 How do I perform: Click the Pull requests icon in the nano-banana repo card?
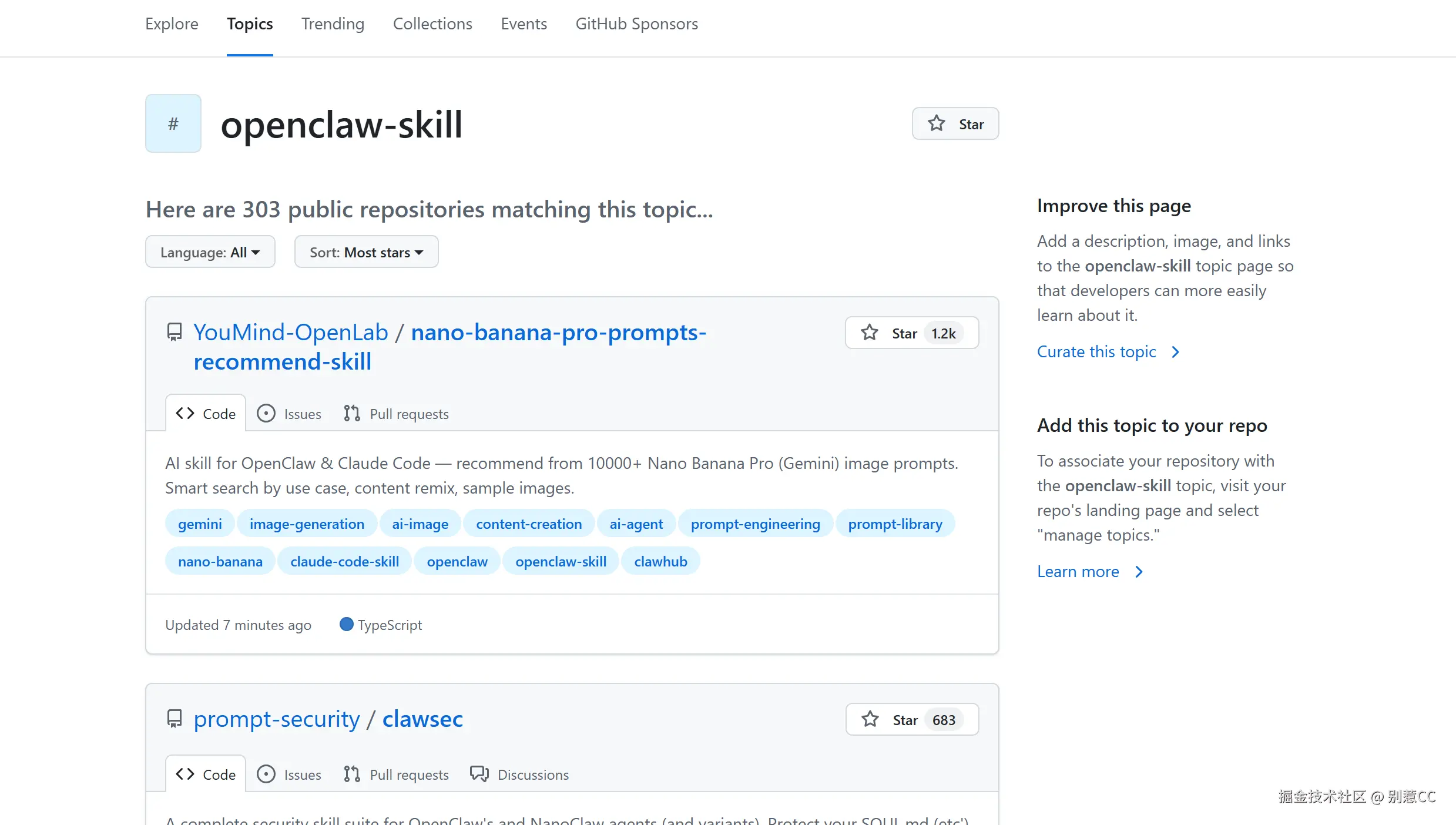pos(352,413)
